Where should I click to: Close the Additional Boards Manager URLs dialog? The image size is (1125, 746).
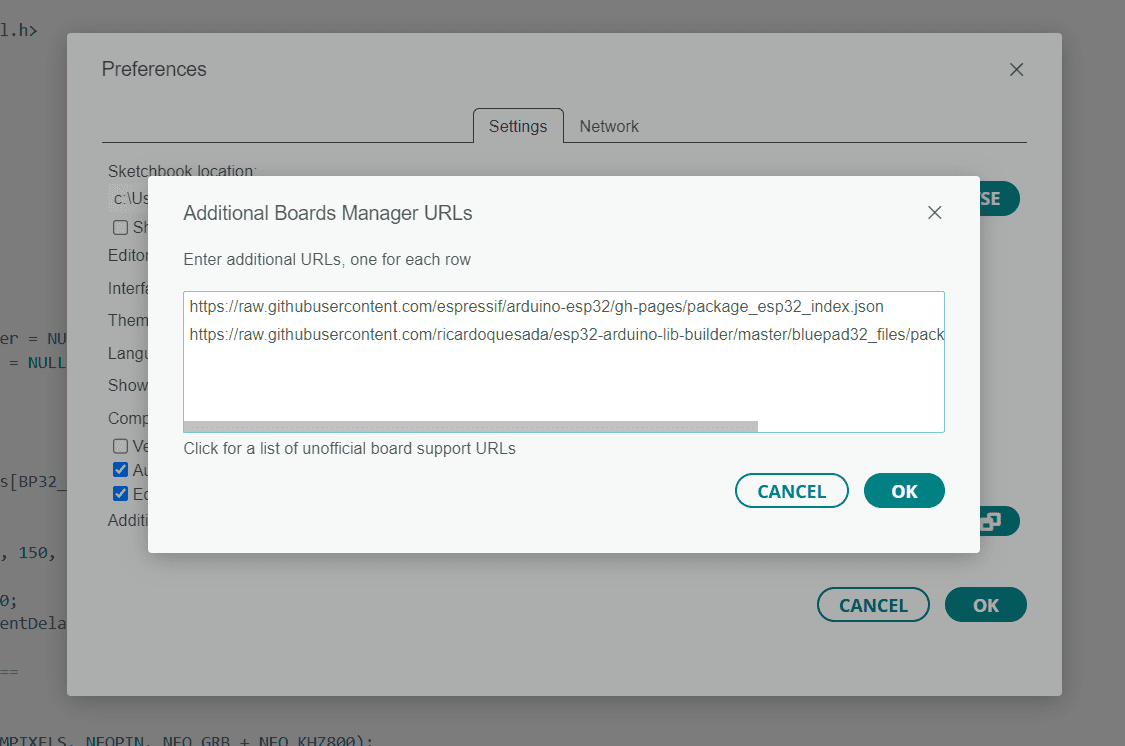[935, 212]
